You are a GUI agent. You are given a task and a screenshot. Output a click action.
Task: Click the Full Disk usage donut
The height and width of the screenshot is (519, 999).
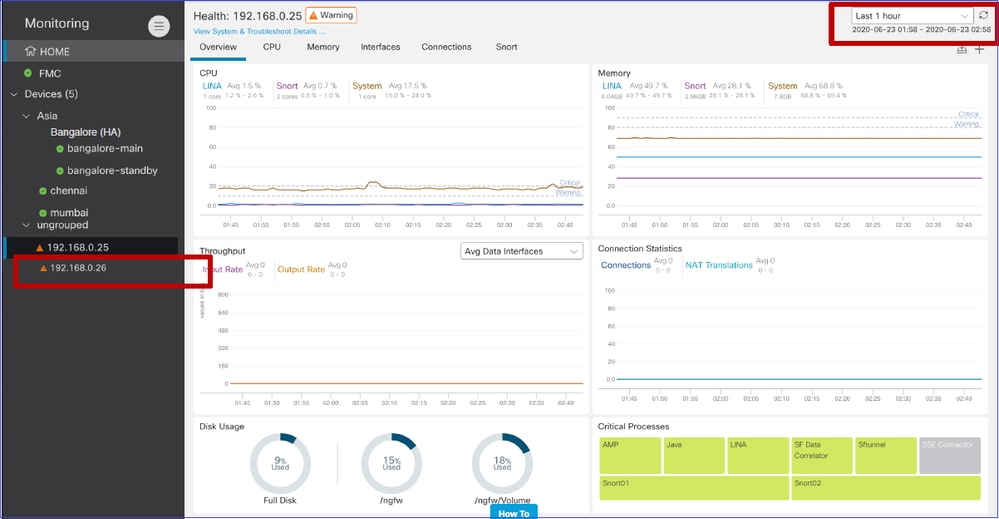click(x=280, y=463)
